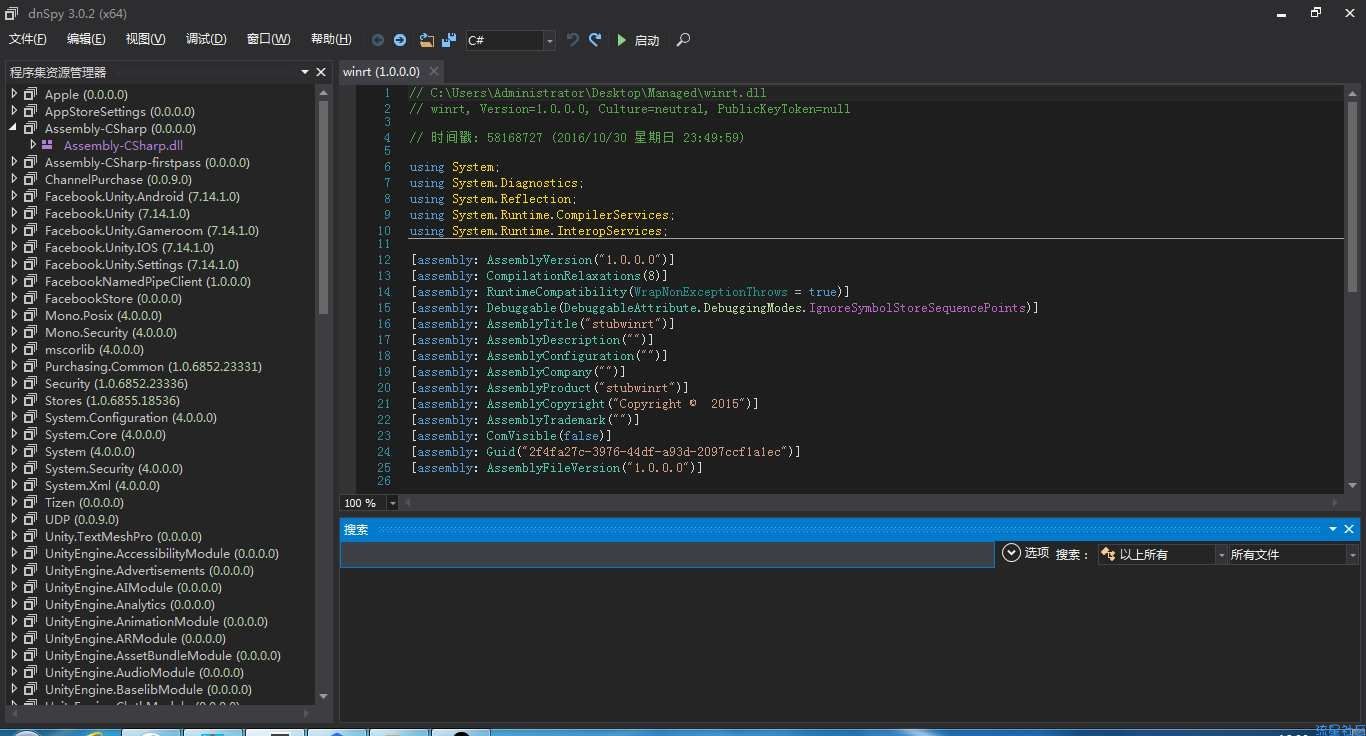Click in the 搜索 search input field
Image resolution: width=1366 pixels, height=736 pixels.
click(667, 554)
